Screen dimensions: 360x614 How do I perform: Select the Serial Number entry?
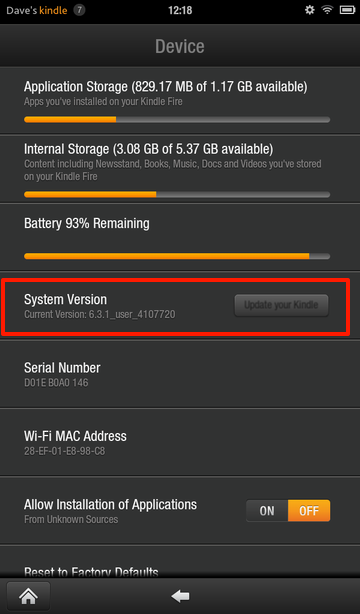coord(180,374)
